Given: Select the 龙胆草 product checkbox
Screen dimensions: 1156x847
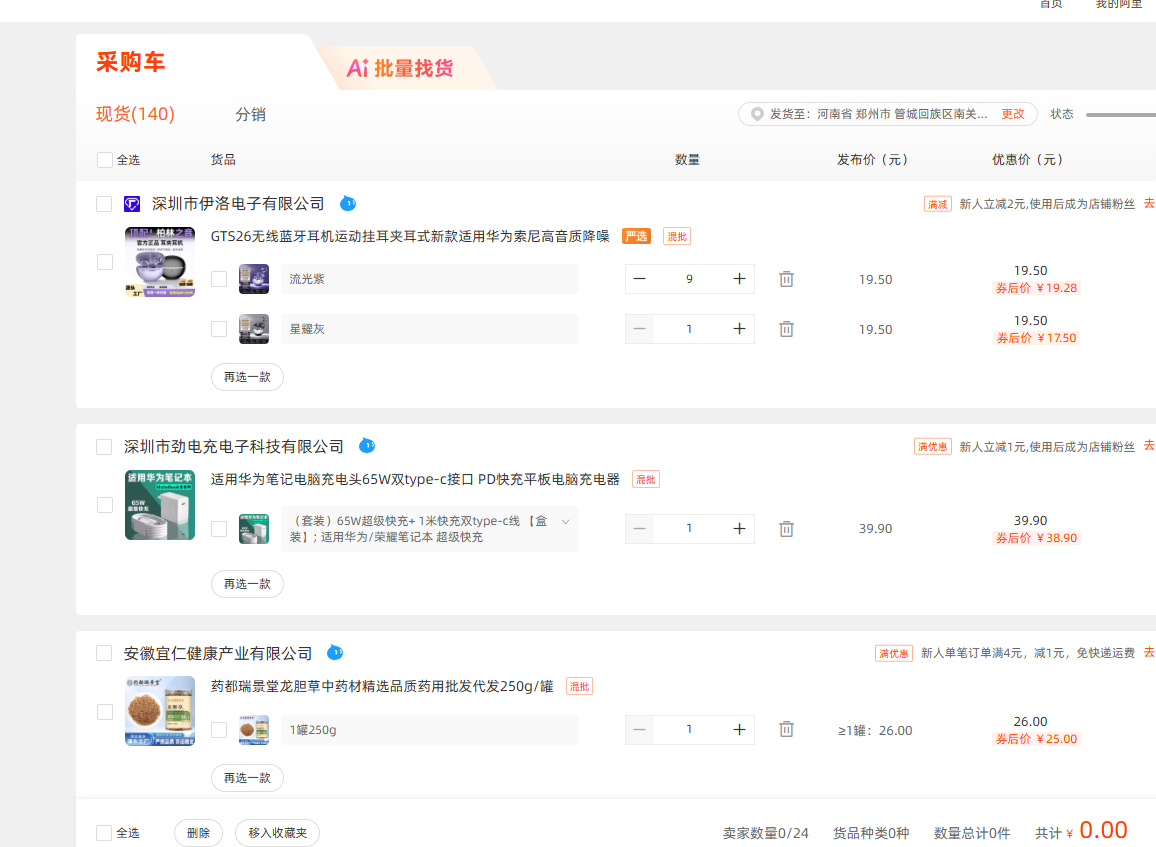Looking at the screenshot, I should pos(105,711).
